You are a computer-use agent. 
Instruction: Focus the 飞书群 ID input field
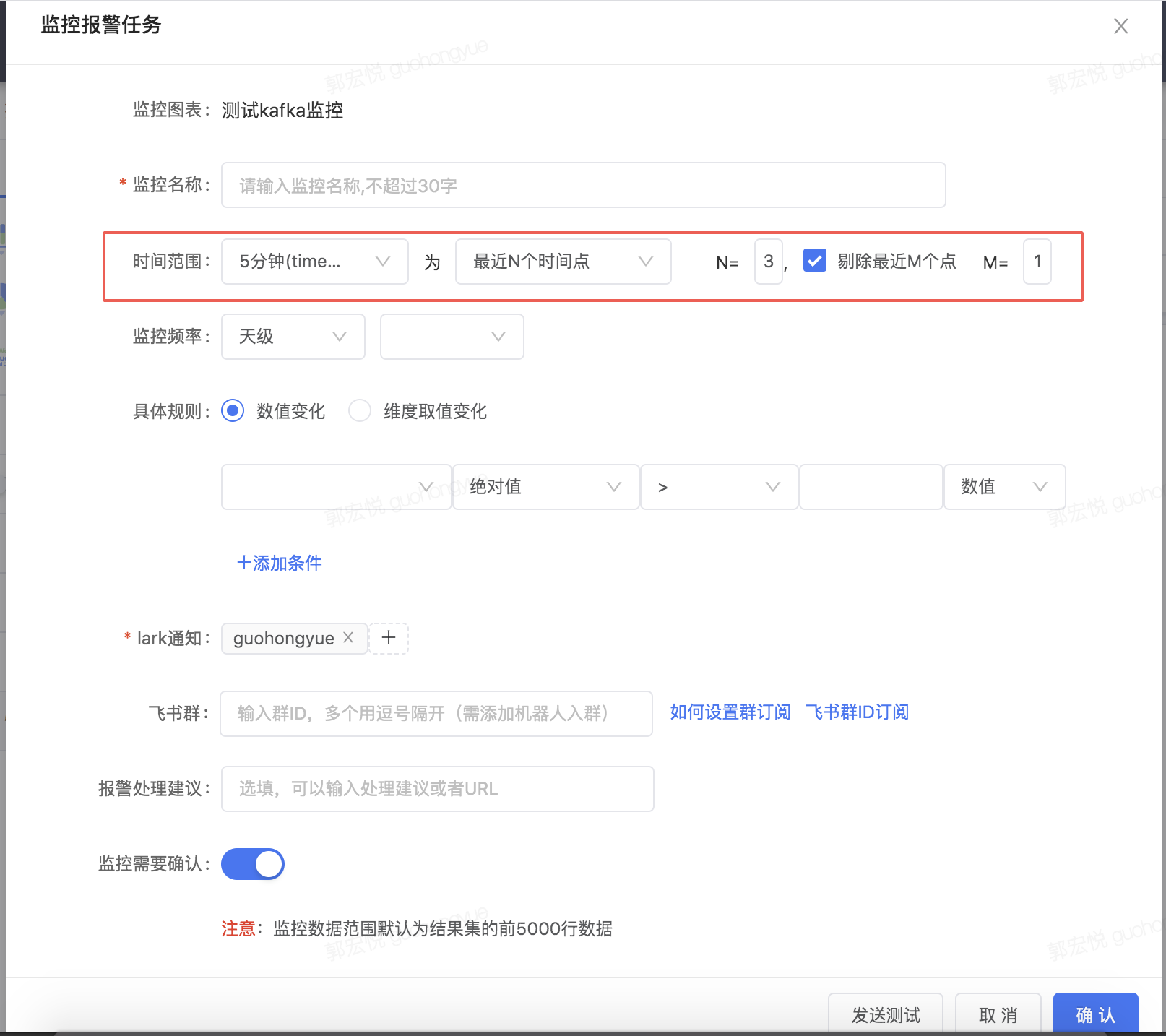point(436,714)
